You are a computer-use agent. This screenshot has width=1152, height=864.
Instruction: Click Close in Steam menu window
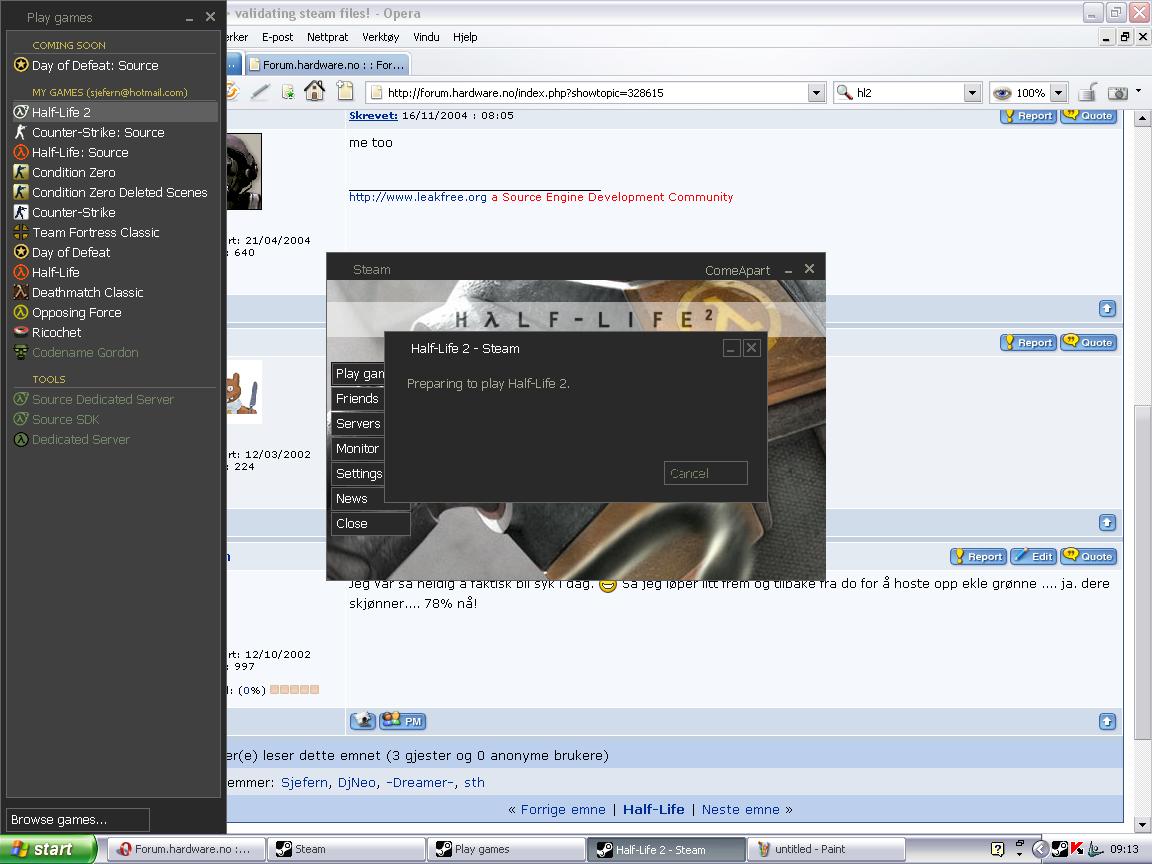[370, 523]
